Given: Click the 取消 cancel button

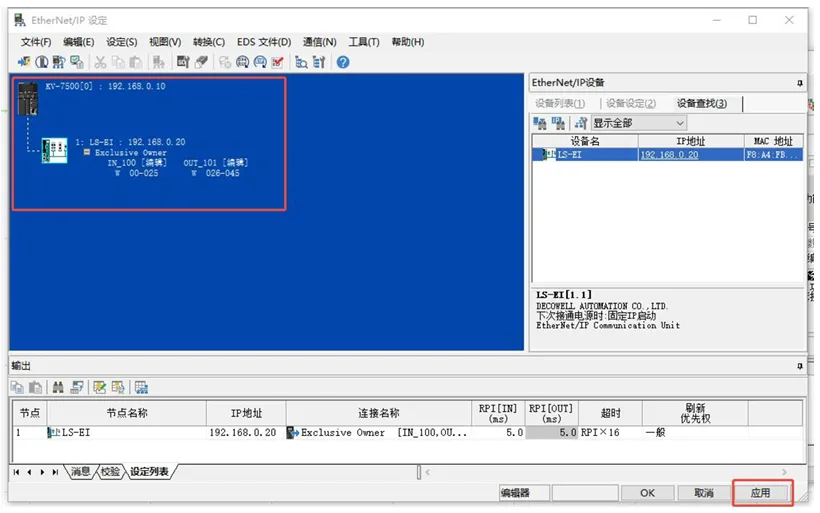Looking at the screenshot, I should [x=703, y=493].
